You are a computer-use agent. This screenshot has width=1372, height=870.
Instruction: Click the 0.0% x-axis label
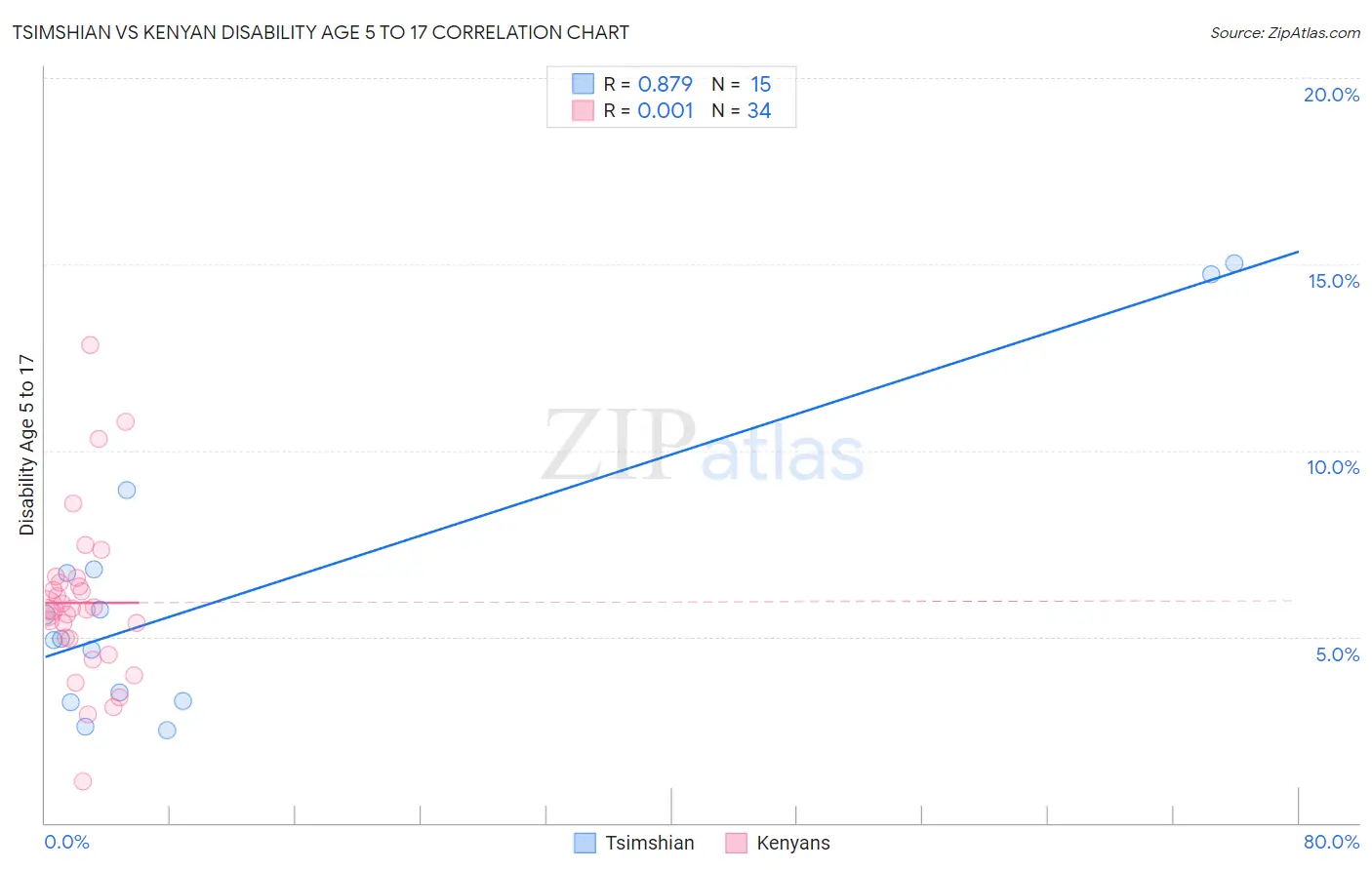(x=66, y=842)
